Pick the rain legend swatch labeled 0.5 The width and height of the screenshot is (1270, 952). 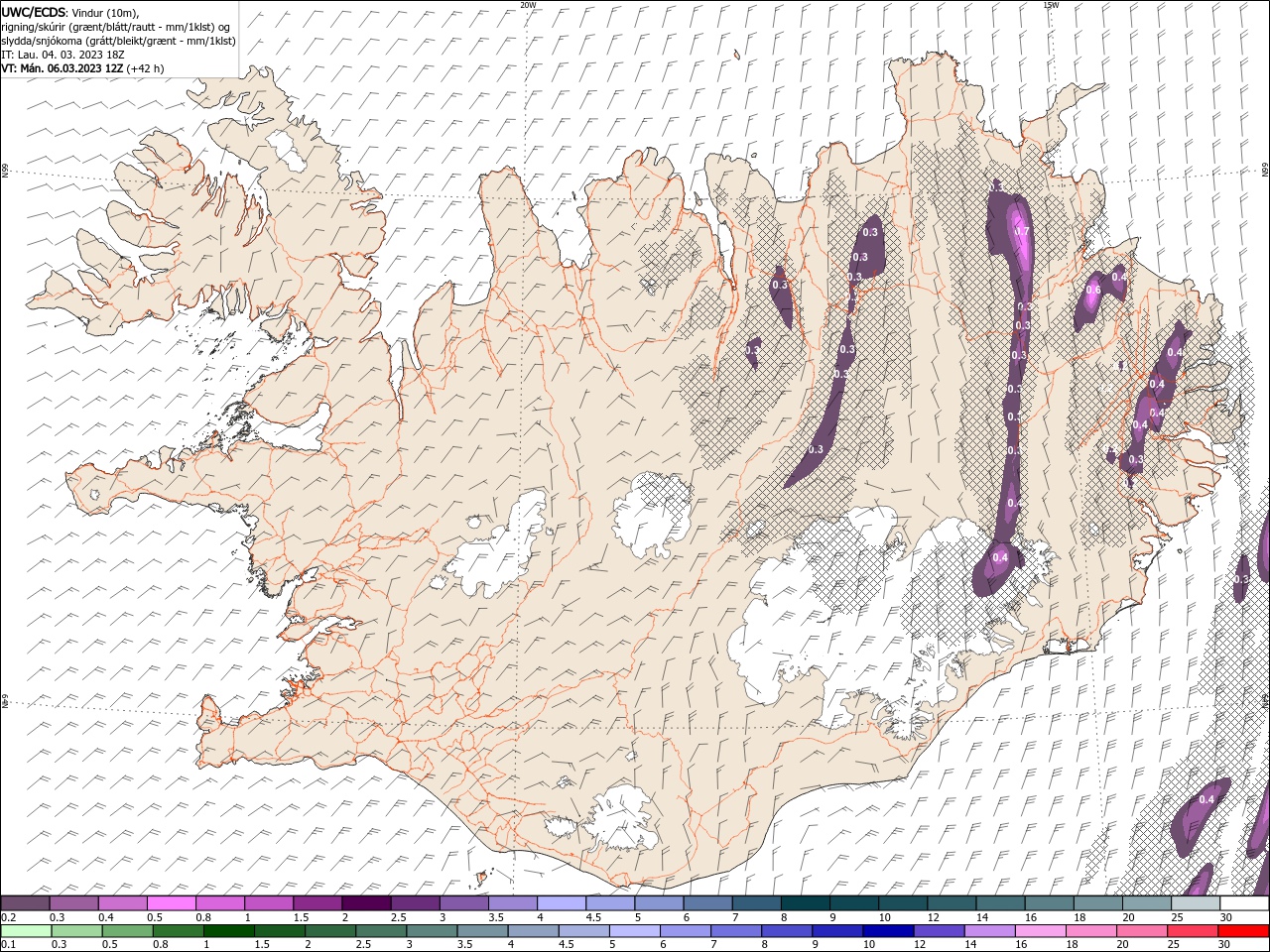[x=127, y=931]
